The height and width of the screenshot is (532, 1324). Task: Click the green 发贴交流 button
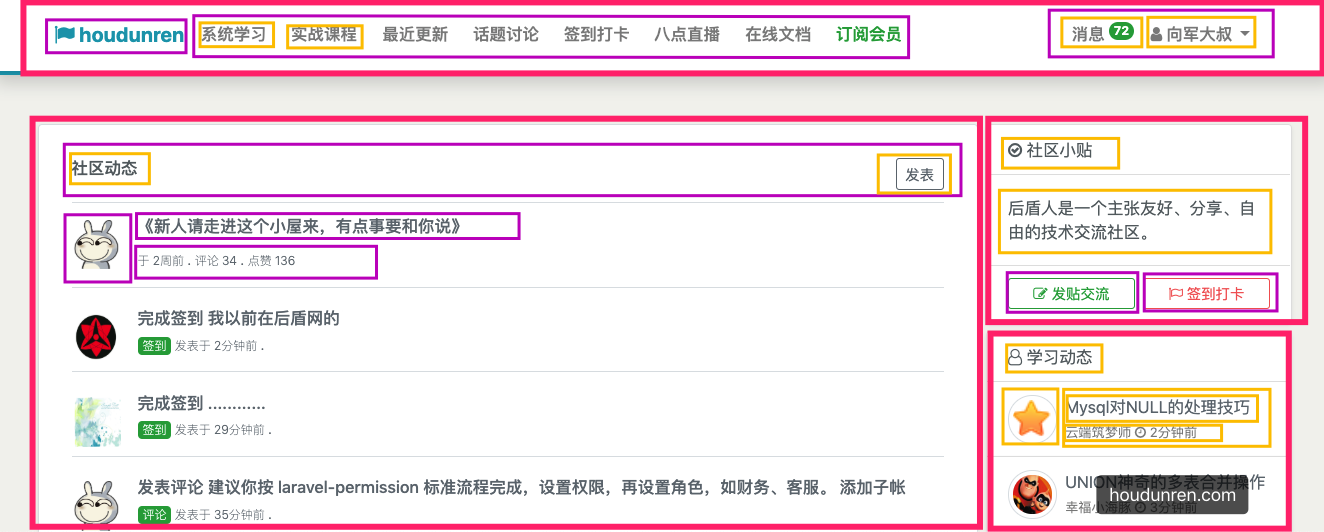pos(1071,294)
